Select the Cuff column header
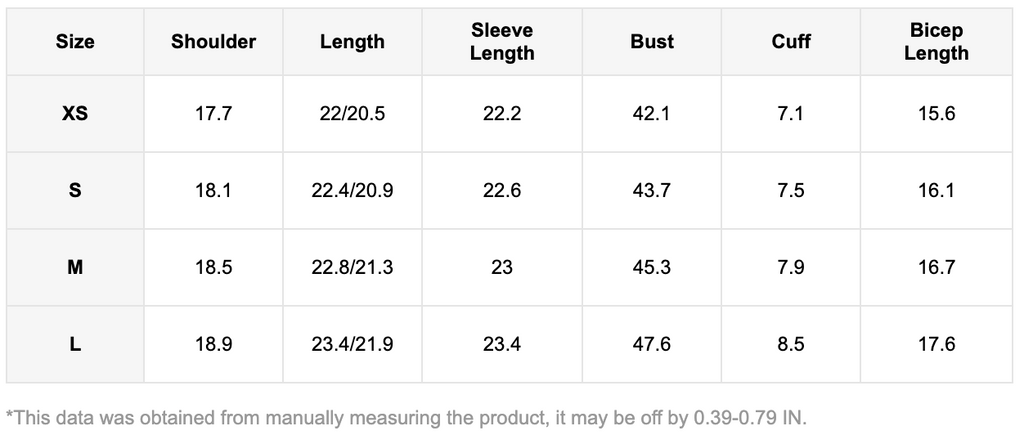1024x435 pixels. click(791, 42)
